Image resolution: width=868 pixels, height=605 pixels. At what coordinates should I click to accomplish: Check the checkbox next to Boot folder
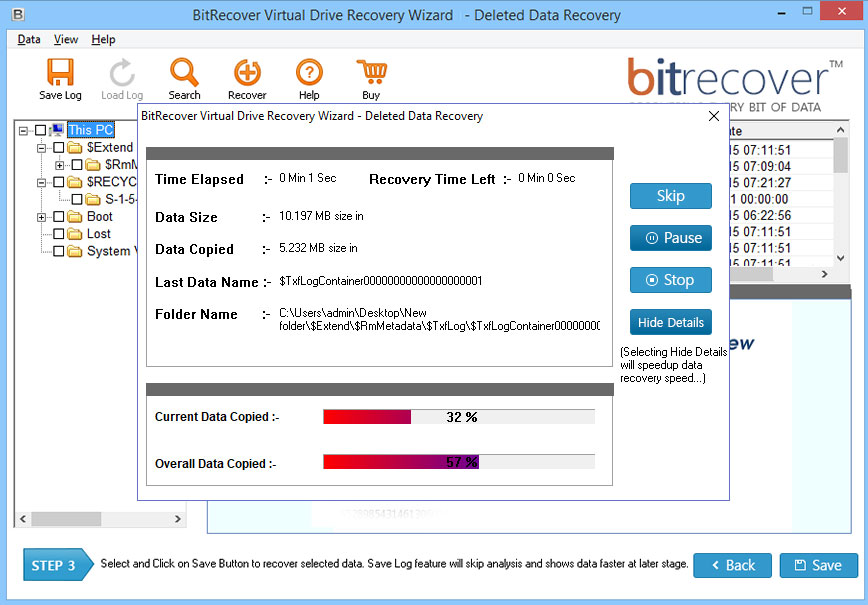[58, 216]
